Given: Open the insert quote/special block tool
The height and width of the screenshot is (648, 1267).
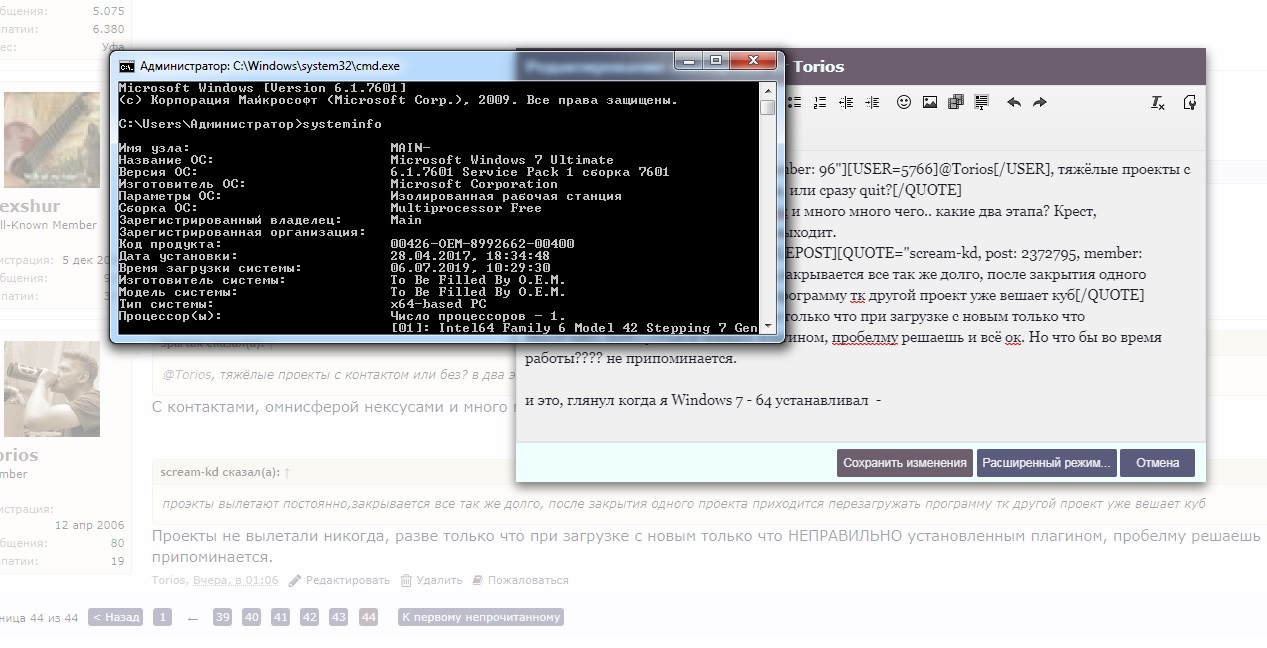Looking at the screenshot, I should 981,102.
